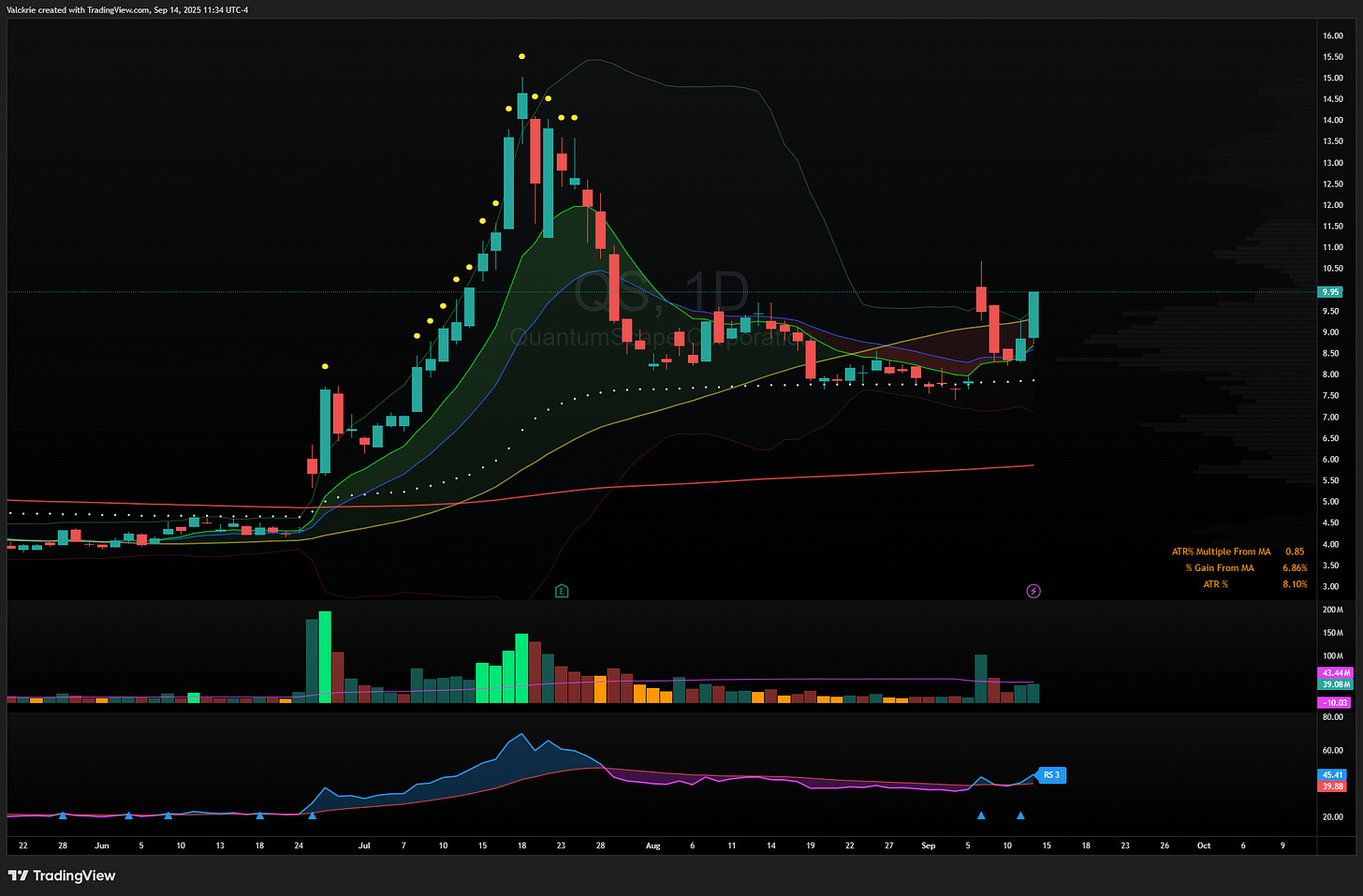This screenshot has height=896, width=1363.
Task: Click the Aug label on the date axis
Action: (x=652, y=845)
